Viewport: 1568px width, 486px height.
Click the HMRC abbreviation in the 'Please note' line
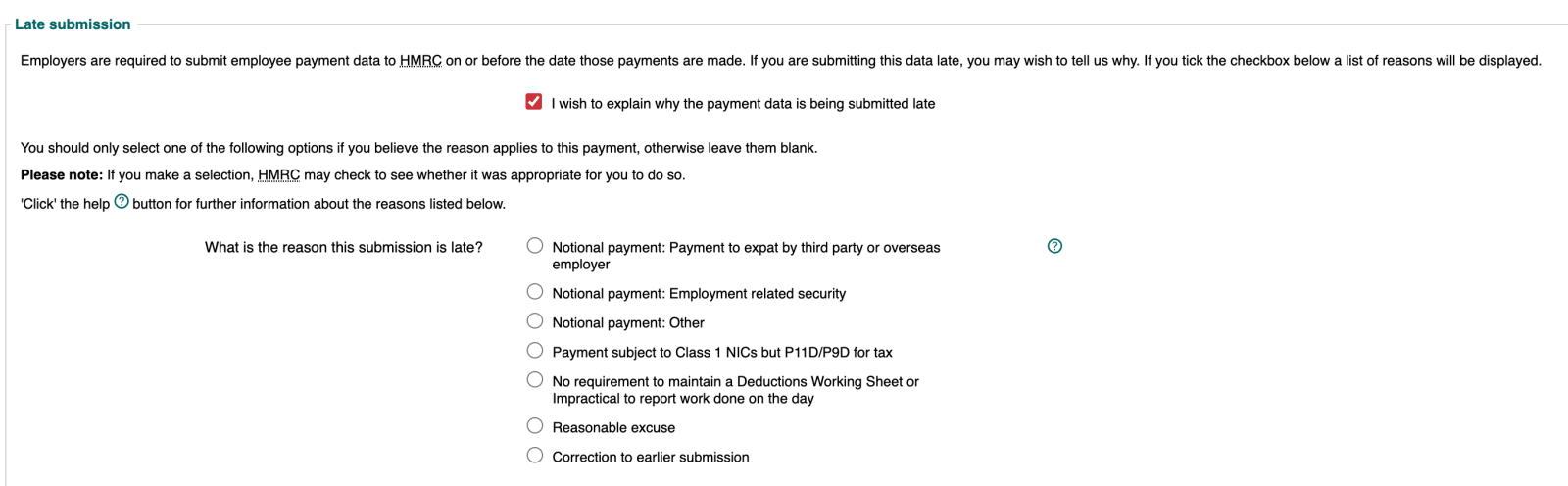(x=278, y=175)
